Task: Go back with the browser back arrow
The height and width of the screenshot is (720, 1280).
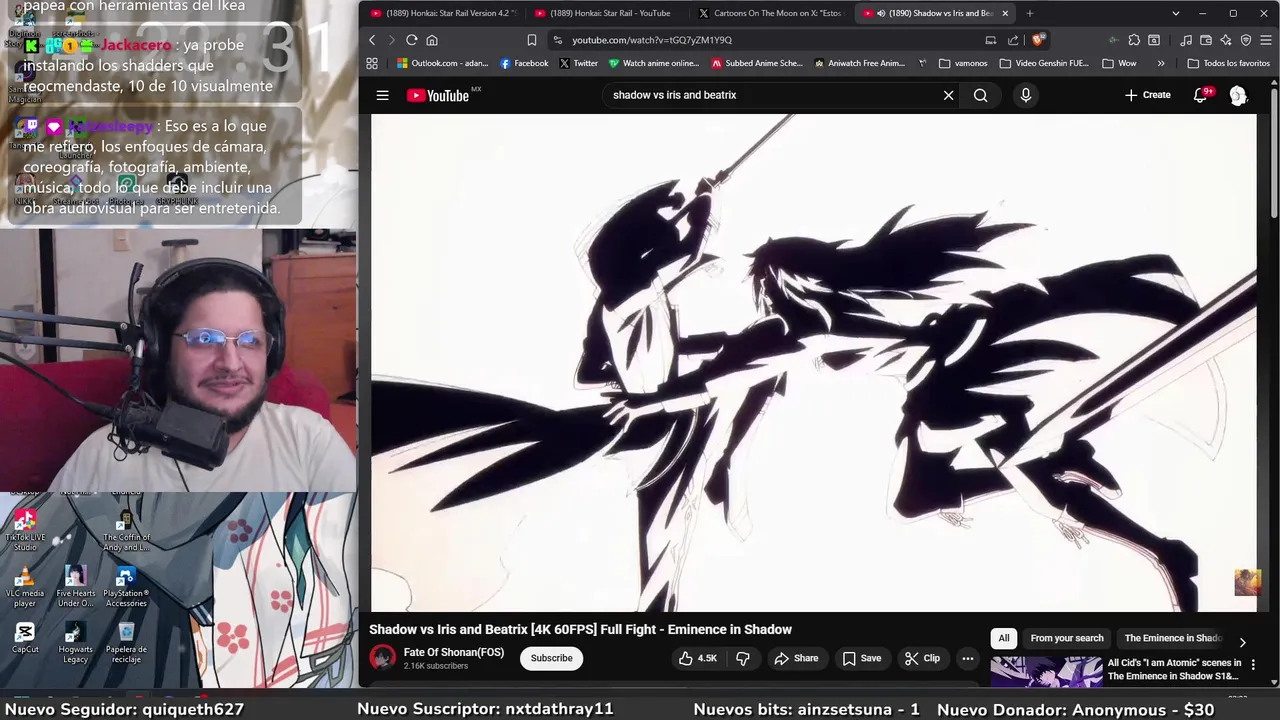Action: tap(372, 40)
